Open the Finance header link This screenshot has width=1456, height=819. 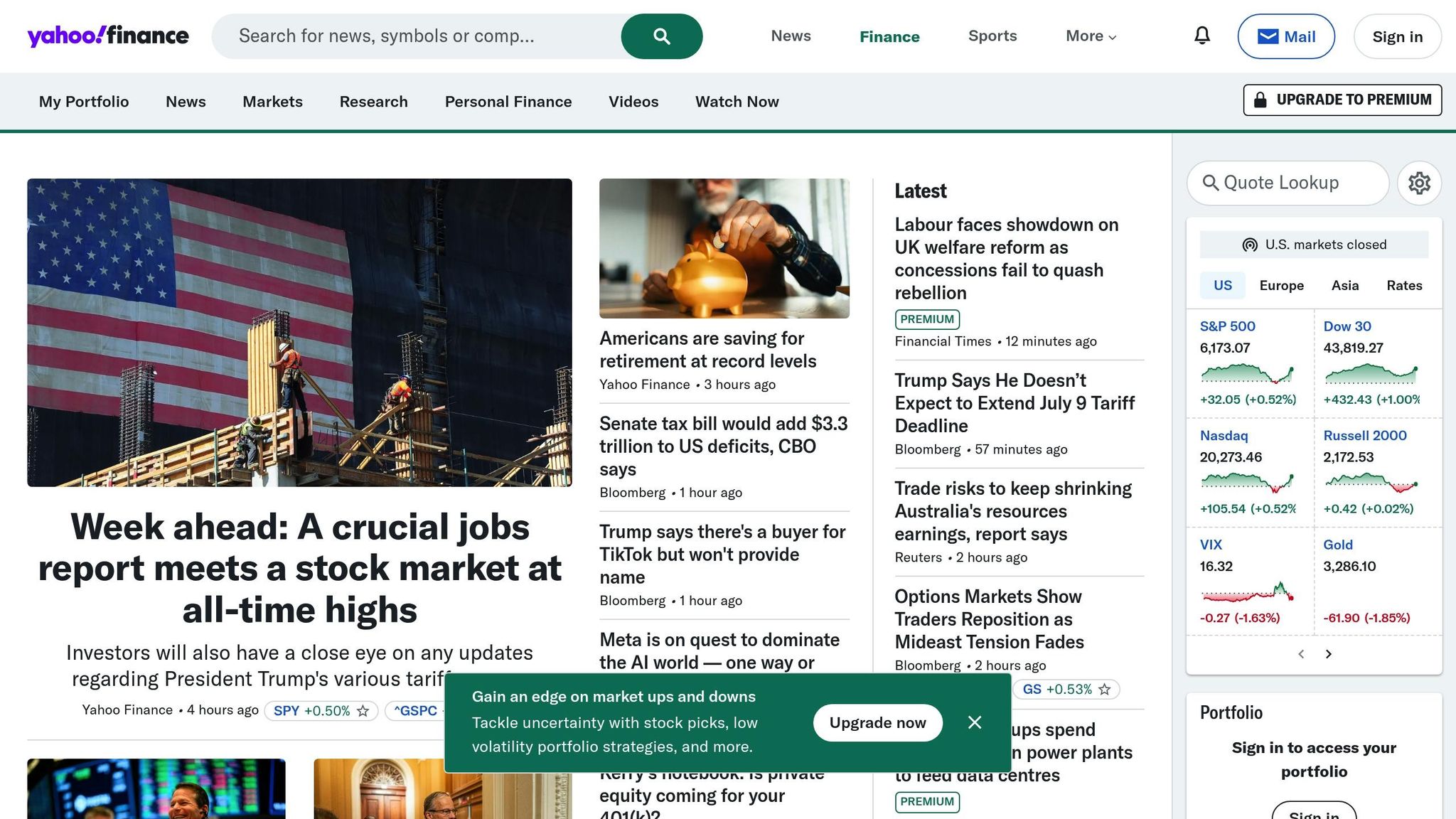tap(889, 36)
